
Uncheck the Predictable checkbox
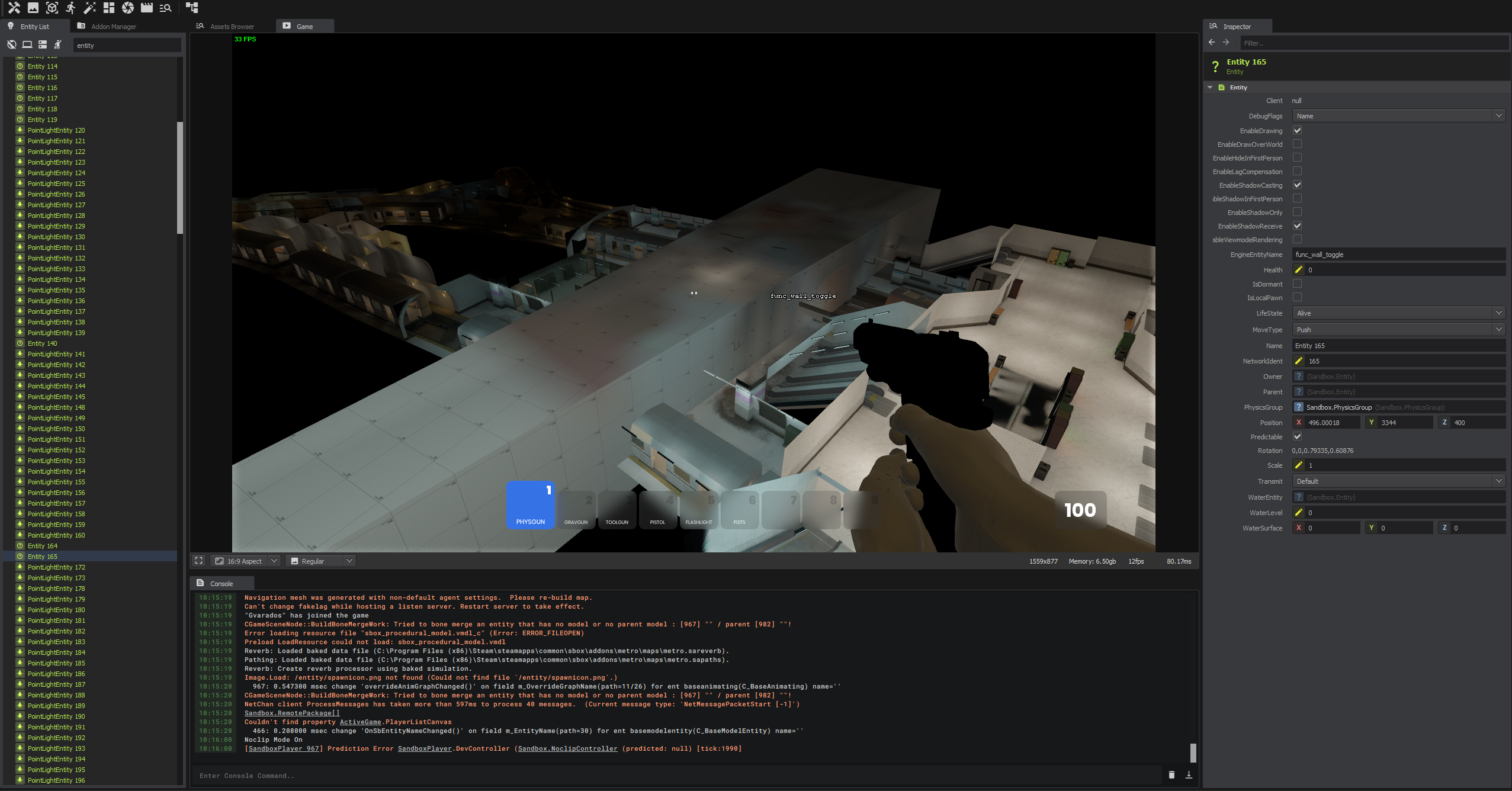pos(1297,436)
